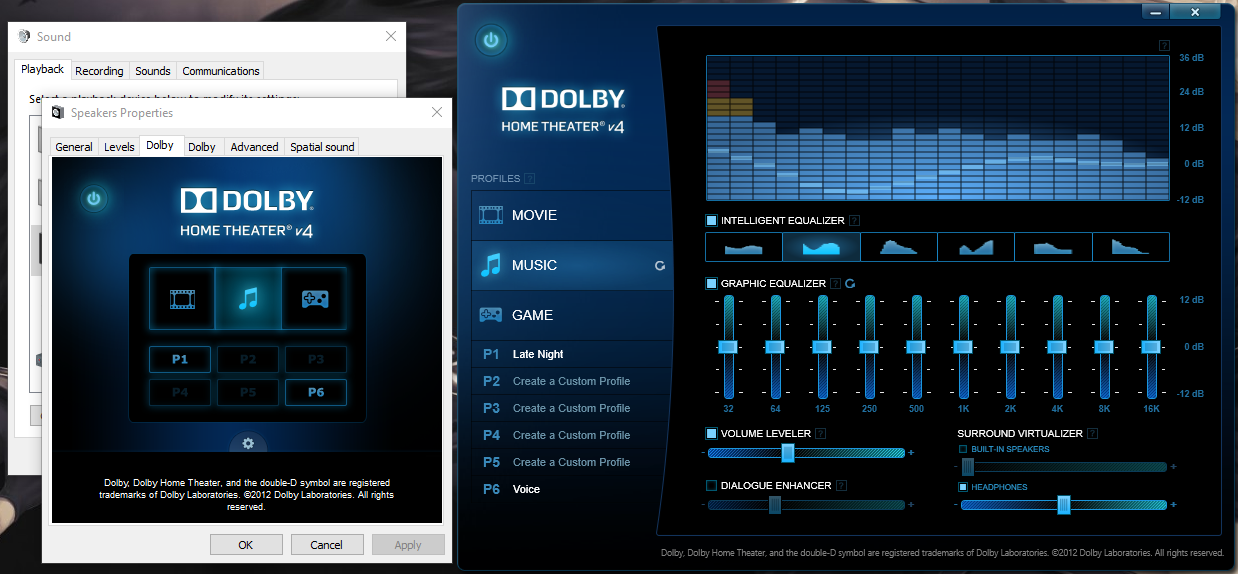Open Graphic Equalizer help icon
This screenshot has width=1238, height=574.
[835, 284]
